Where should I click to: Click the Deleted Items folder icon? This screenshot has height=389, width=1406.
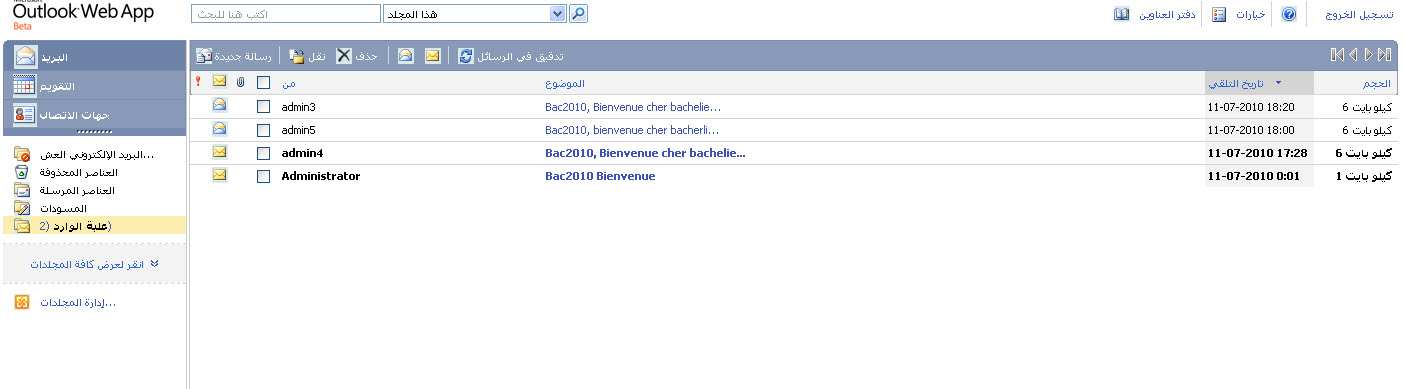click(22, 172)
